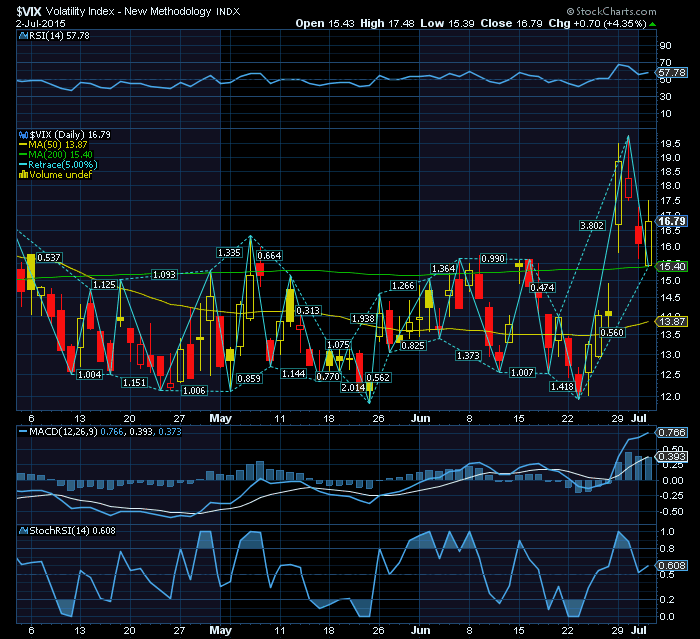Click the Retrace(5.00%) legend text

[x=62, y=165]
